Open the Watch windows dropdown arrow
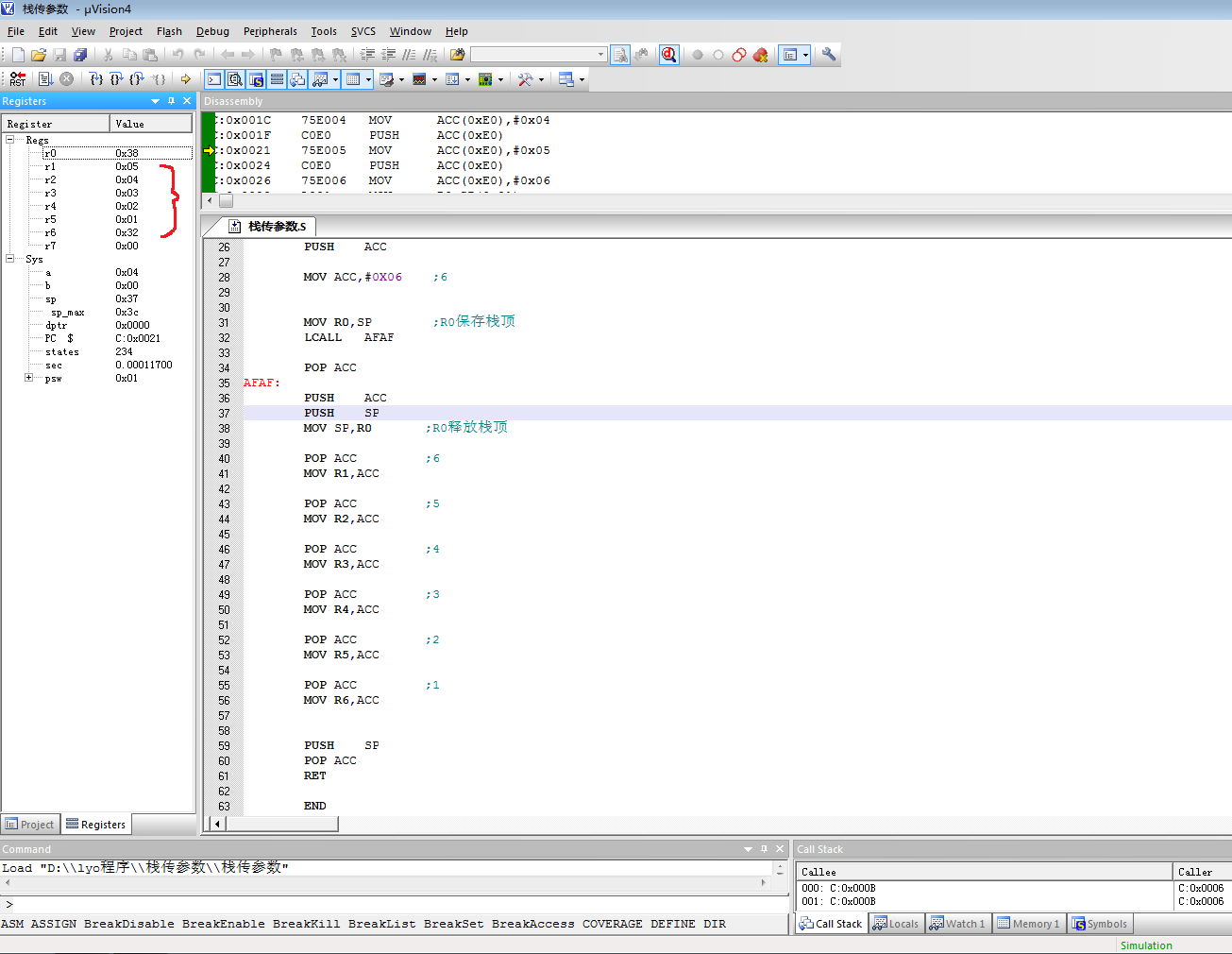The width and height of the screenshot is (1232, 954). 335,79
